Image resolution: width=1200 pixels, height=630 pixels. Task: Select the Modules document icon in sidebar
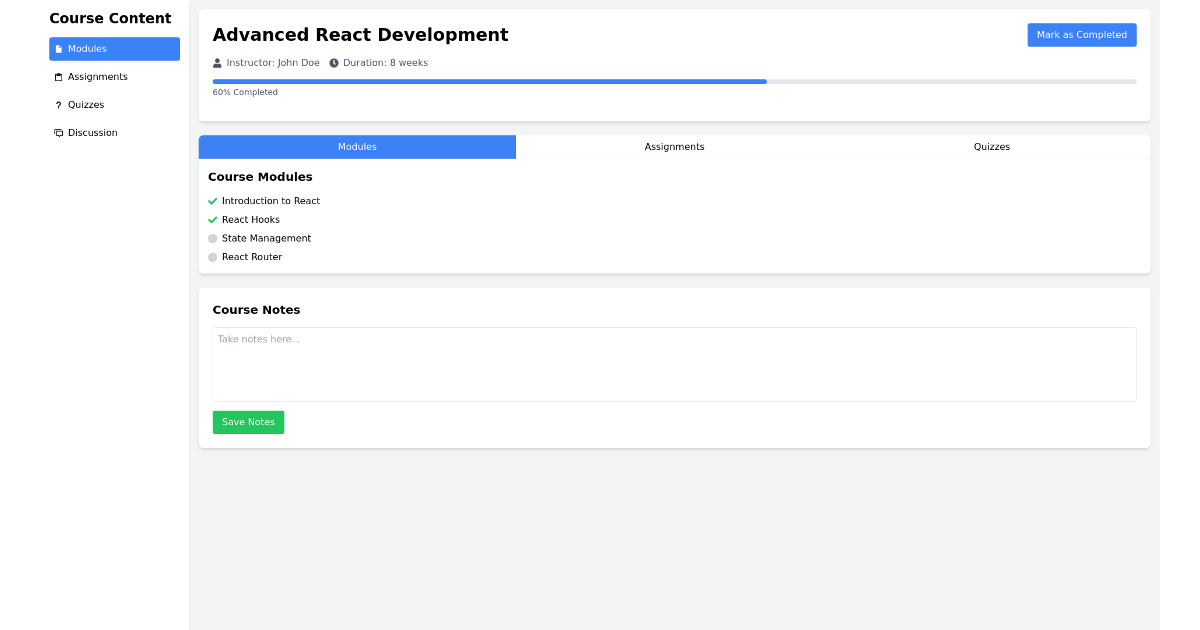[57, 48]
